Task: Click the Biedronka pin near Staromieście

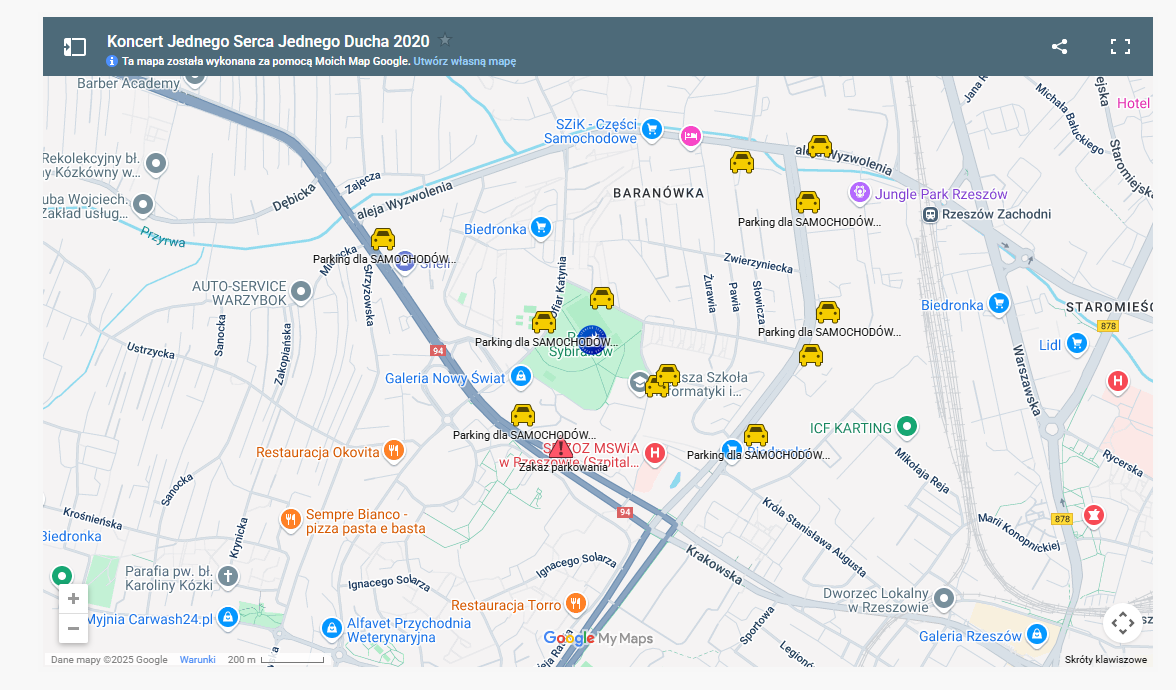Action: click(998, 304)
